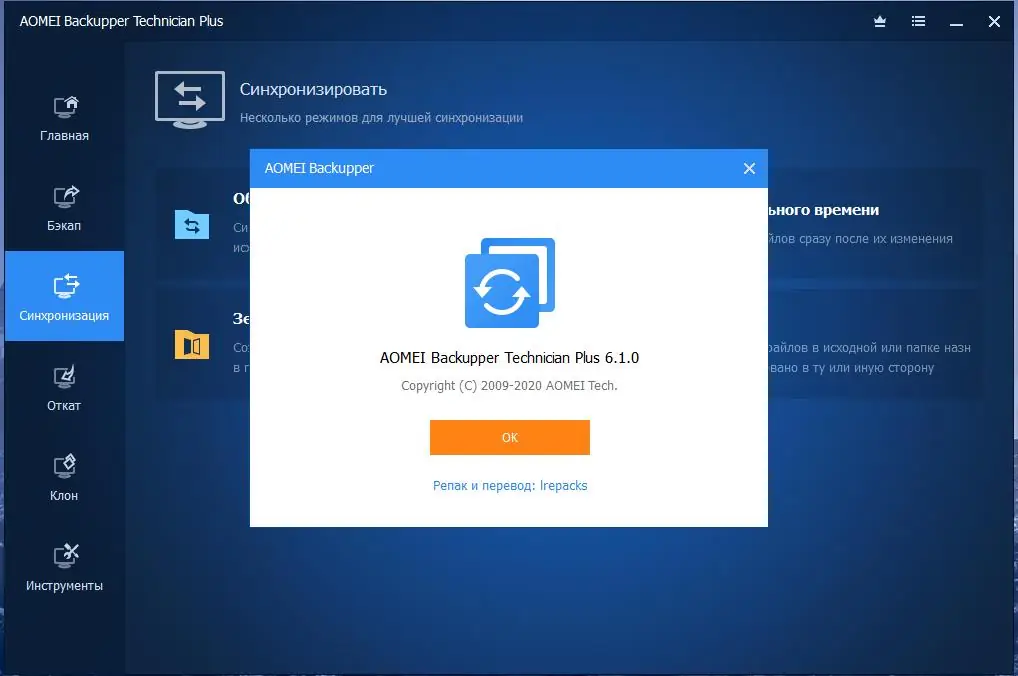Open the hamburger menu in the title bar
This screenshot has height=676, width=1018.
(918, 21)
